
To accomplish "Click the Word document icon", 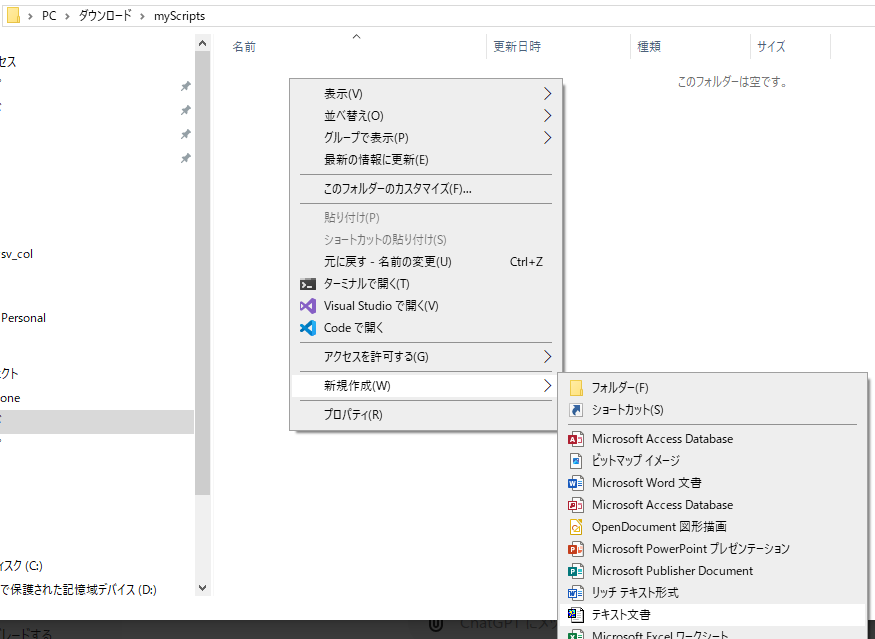I will pos(576,483).
